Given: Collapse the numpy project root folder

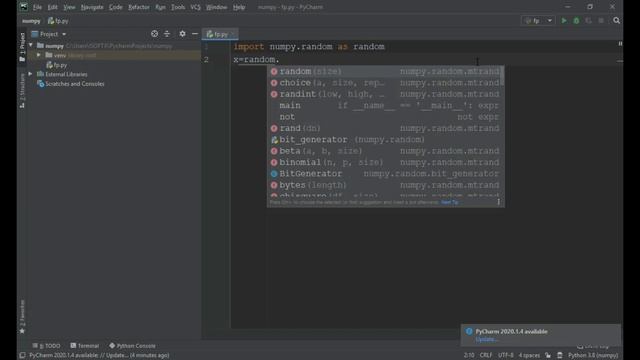Looking at the screenshot, I should coord(31,46).
